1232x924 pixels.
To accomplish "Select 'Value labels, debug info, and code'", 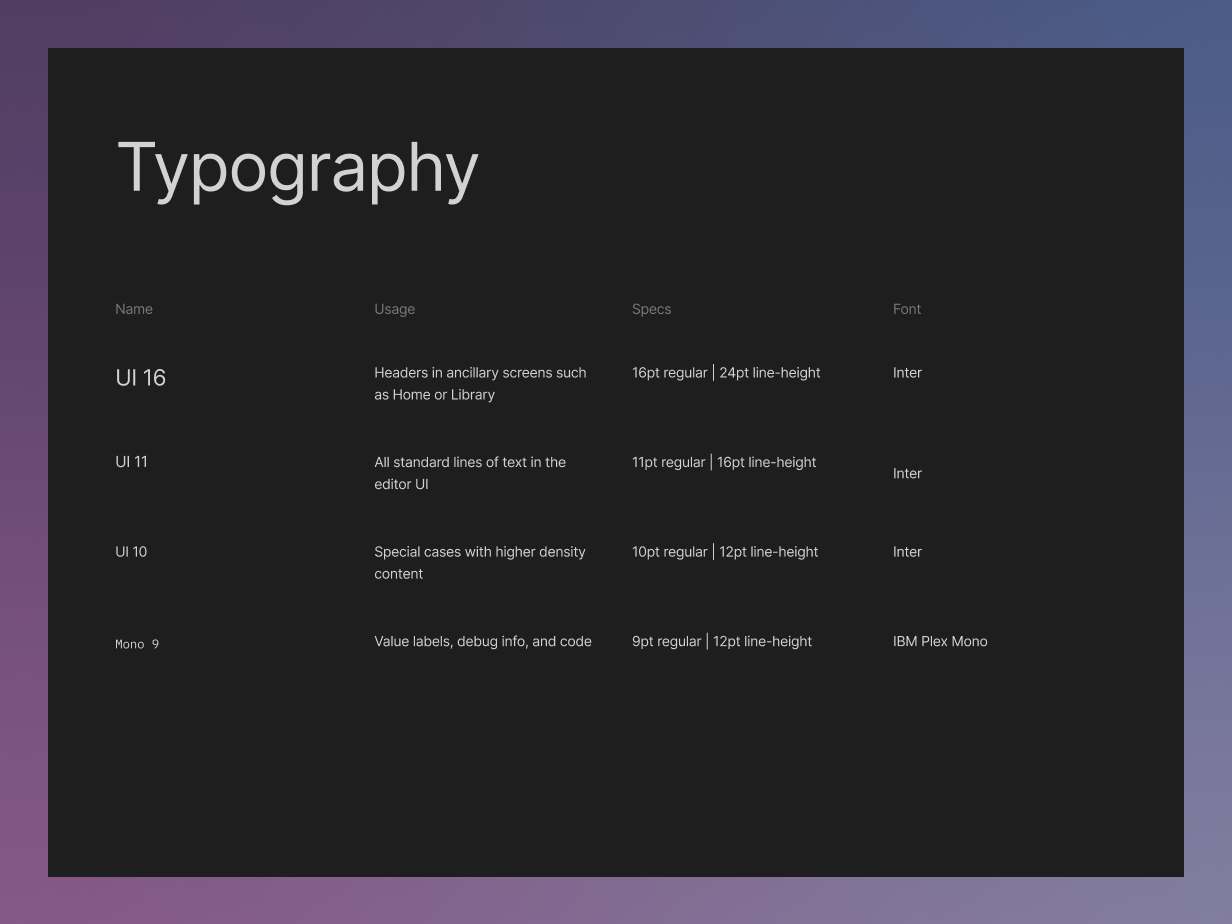I will (483, 642).
